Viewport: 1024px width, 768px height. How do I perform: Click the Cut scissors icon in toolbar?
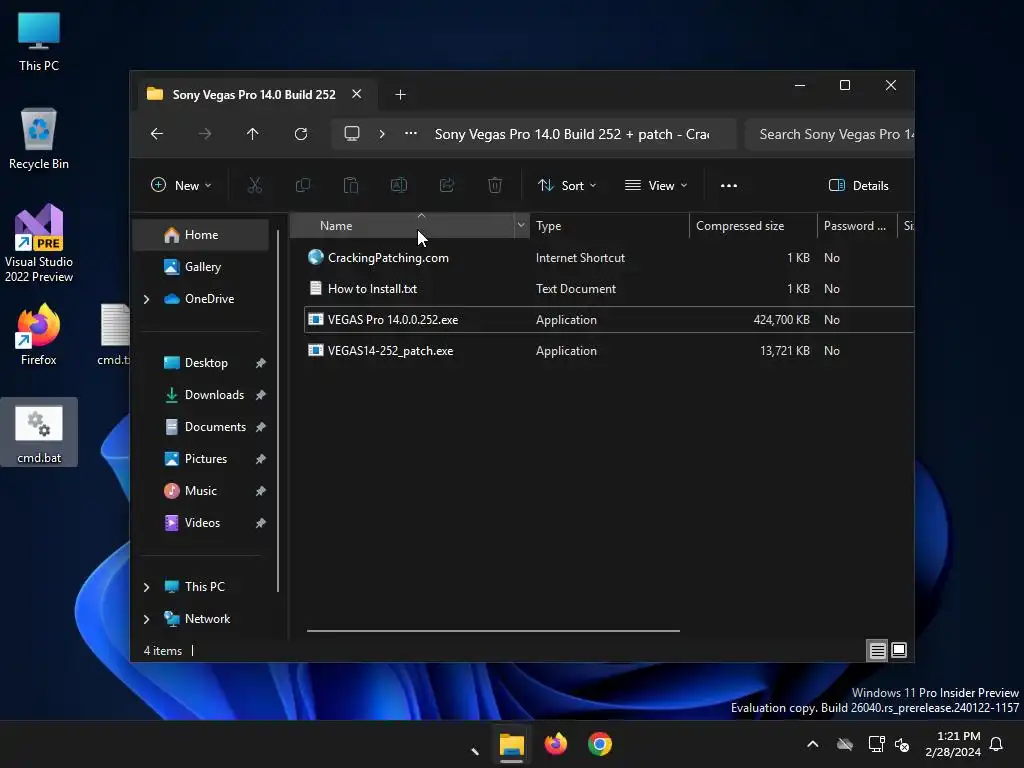(x=255, y=185)
